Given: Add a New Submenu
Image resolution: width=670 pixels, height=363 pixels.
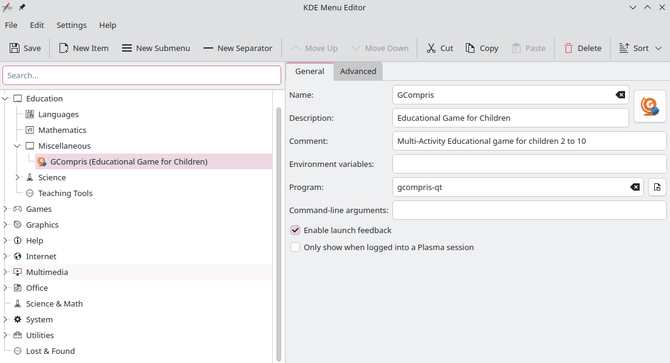Looking at the screenshot, I should [x=156, y=48].
